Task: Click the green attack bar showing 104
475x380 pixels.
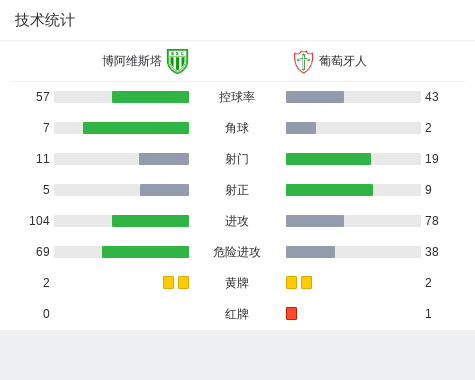Action: pyautogui.click(x=150, y=221)
